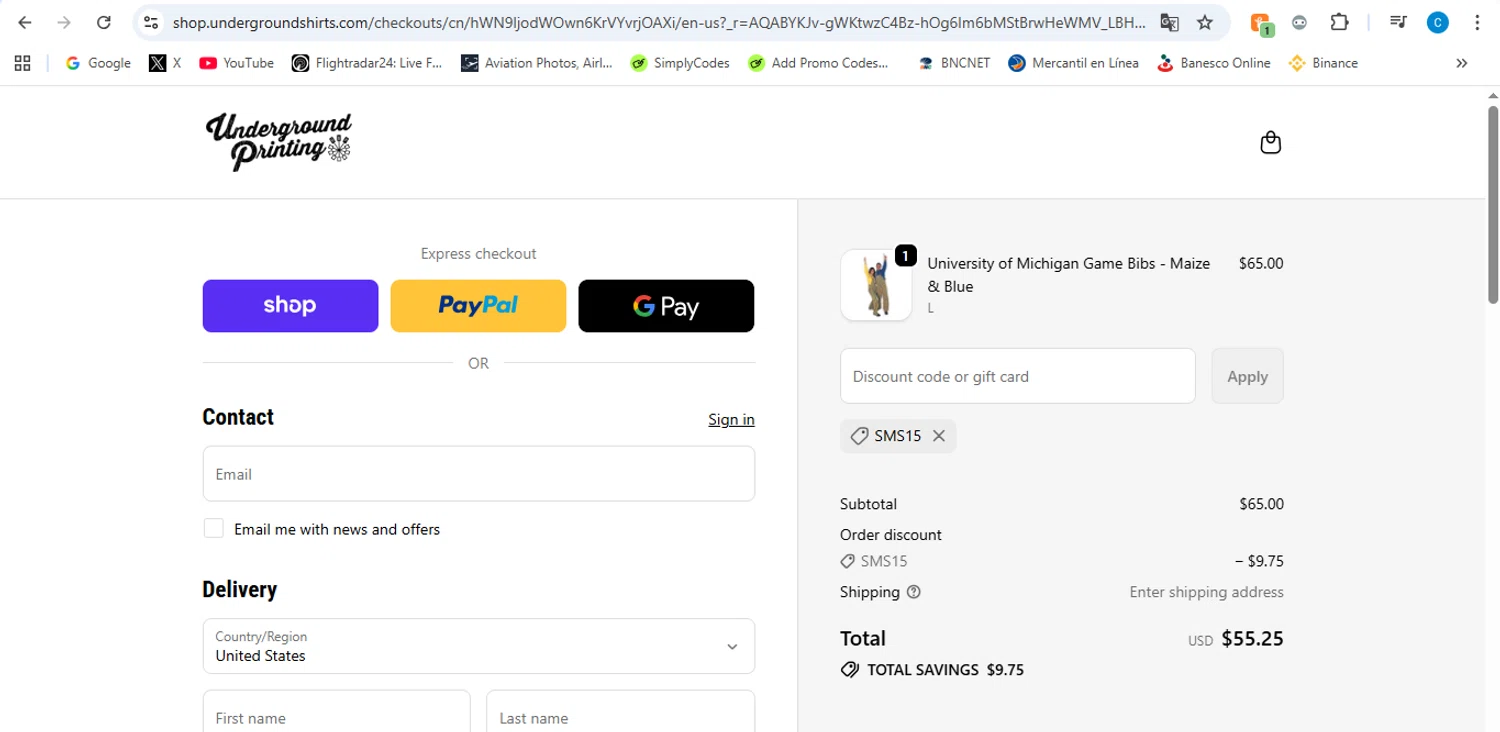Open the Chrome profile avatar
Image resolution: width=1500 pixels, height=732 pixels.
[1437, 22]
